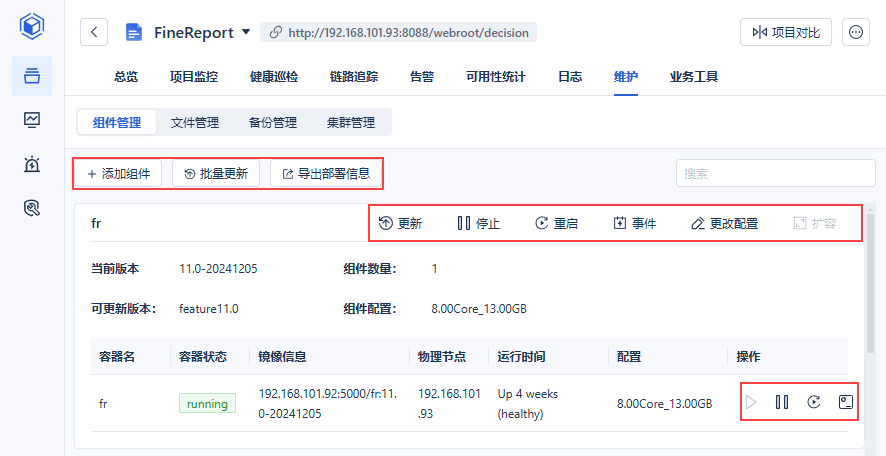Switch to the 日志 tab
Screen dimensions: 886x456
pos(570,77)
